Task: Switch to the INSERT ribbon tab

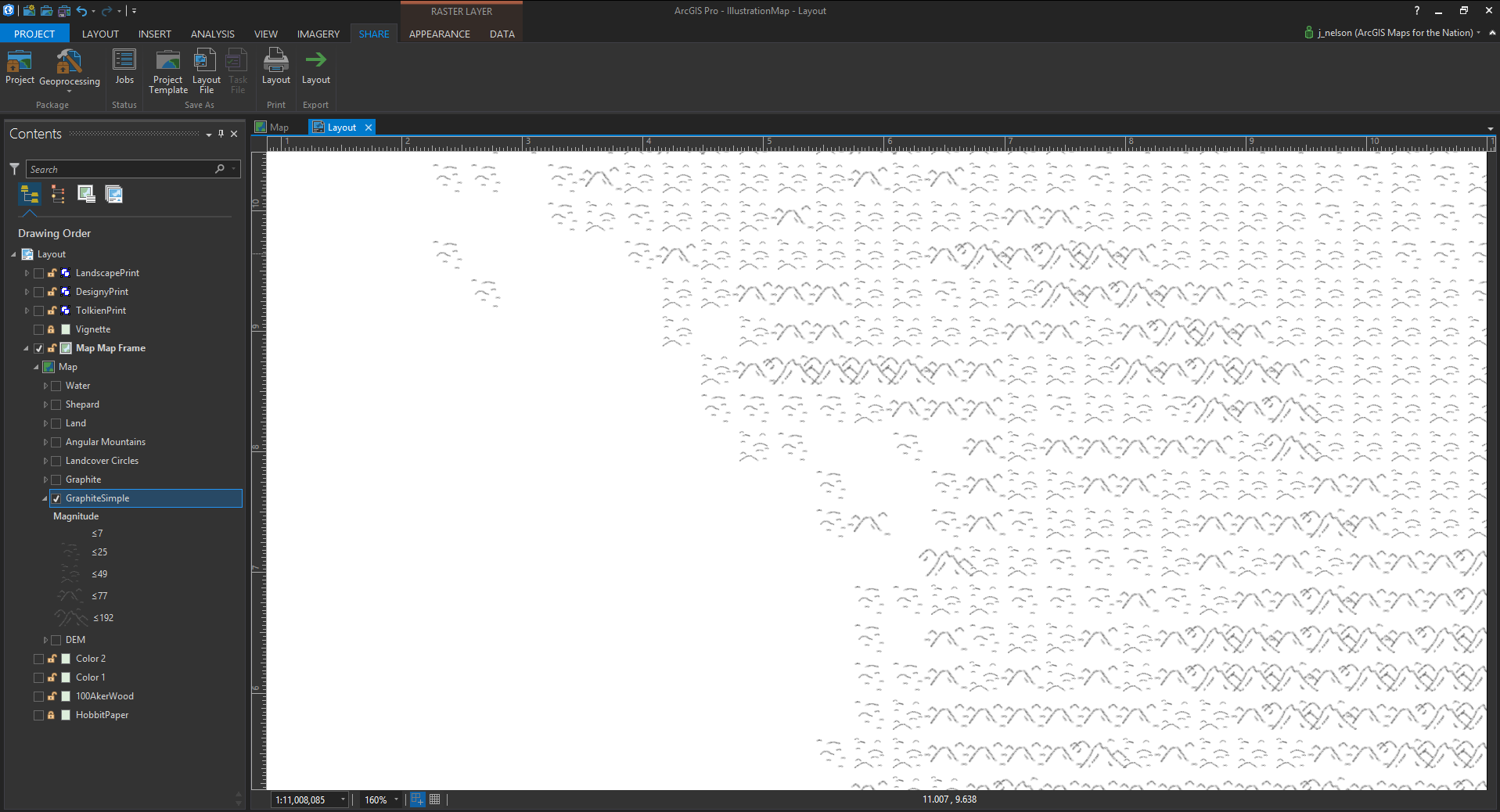Action: point(155,34)
